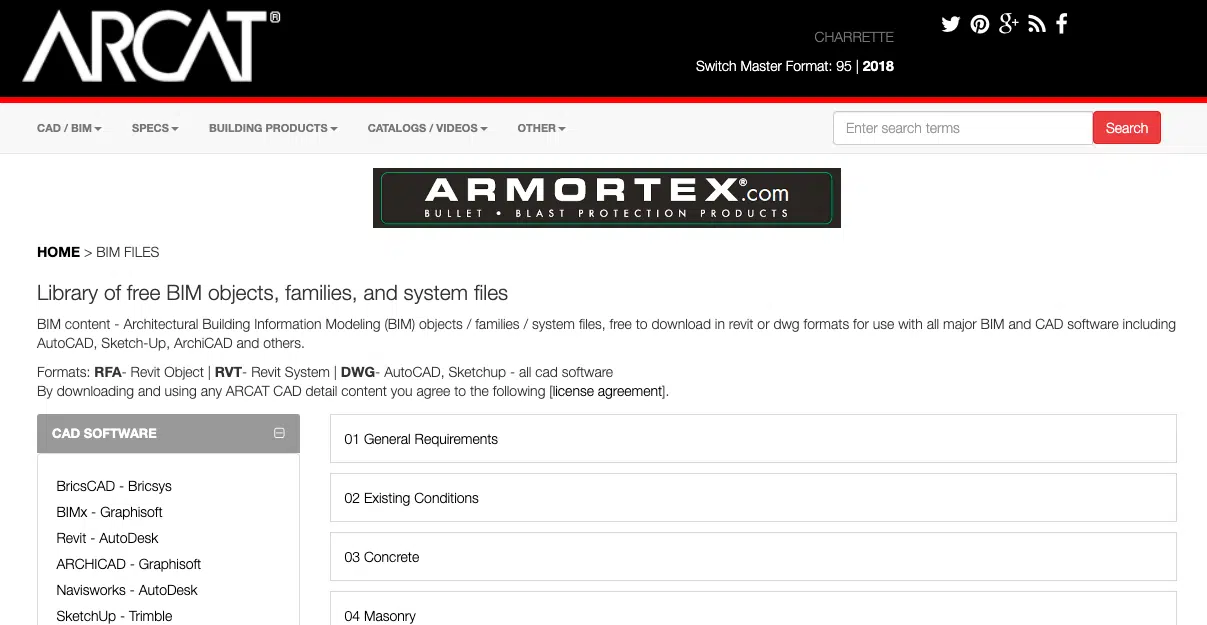This screenshot has height=625, width=1207.
Task: Open the ARMORTEX banner advertisement
Action: pyautogui.click(x=606, y=197)
